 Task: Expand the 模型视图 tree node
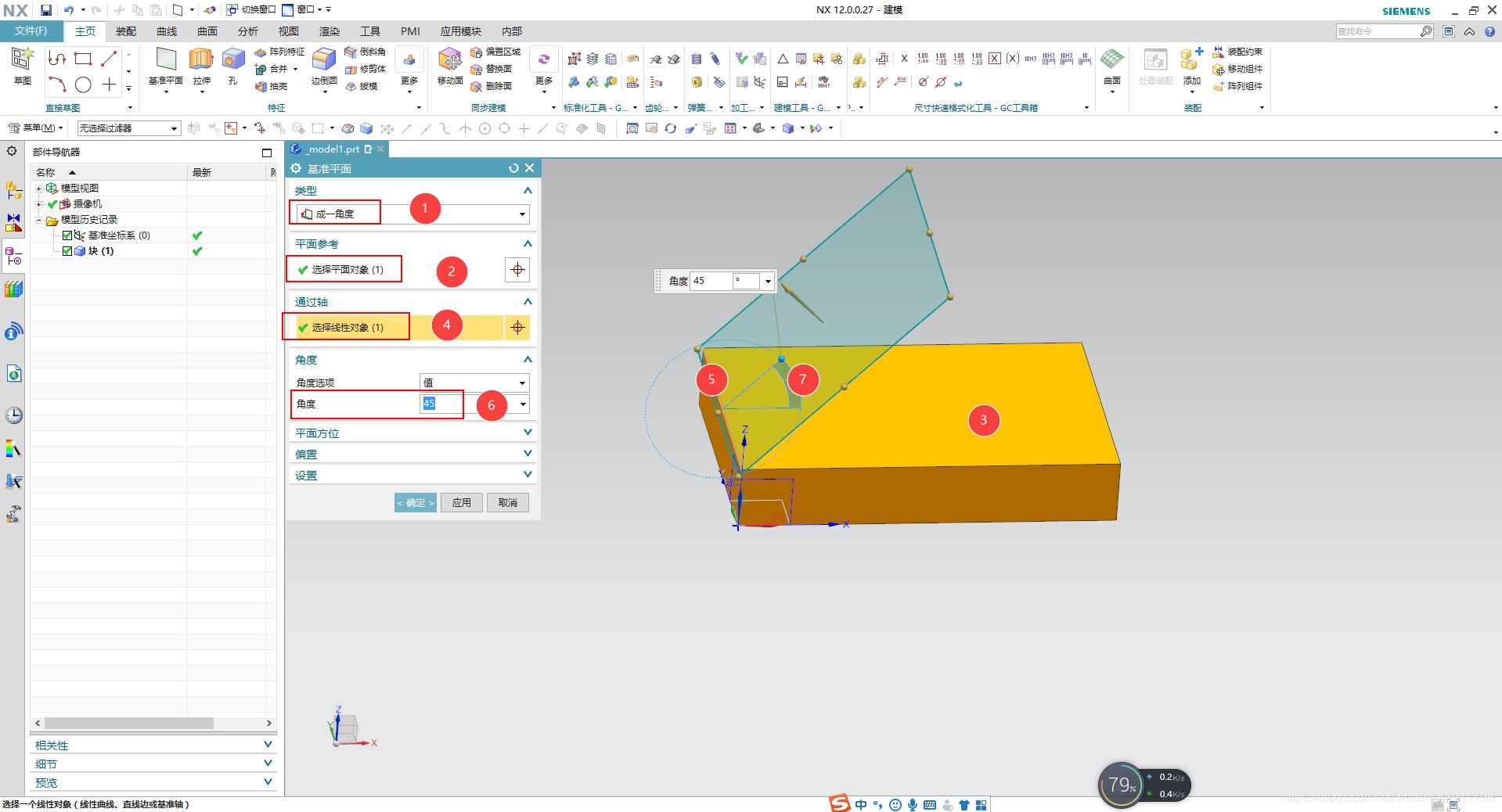pyautogui.click(x=38, y=189)
